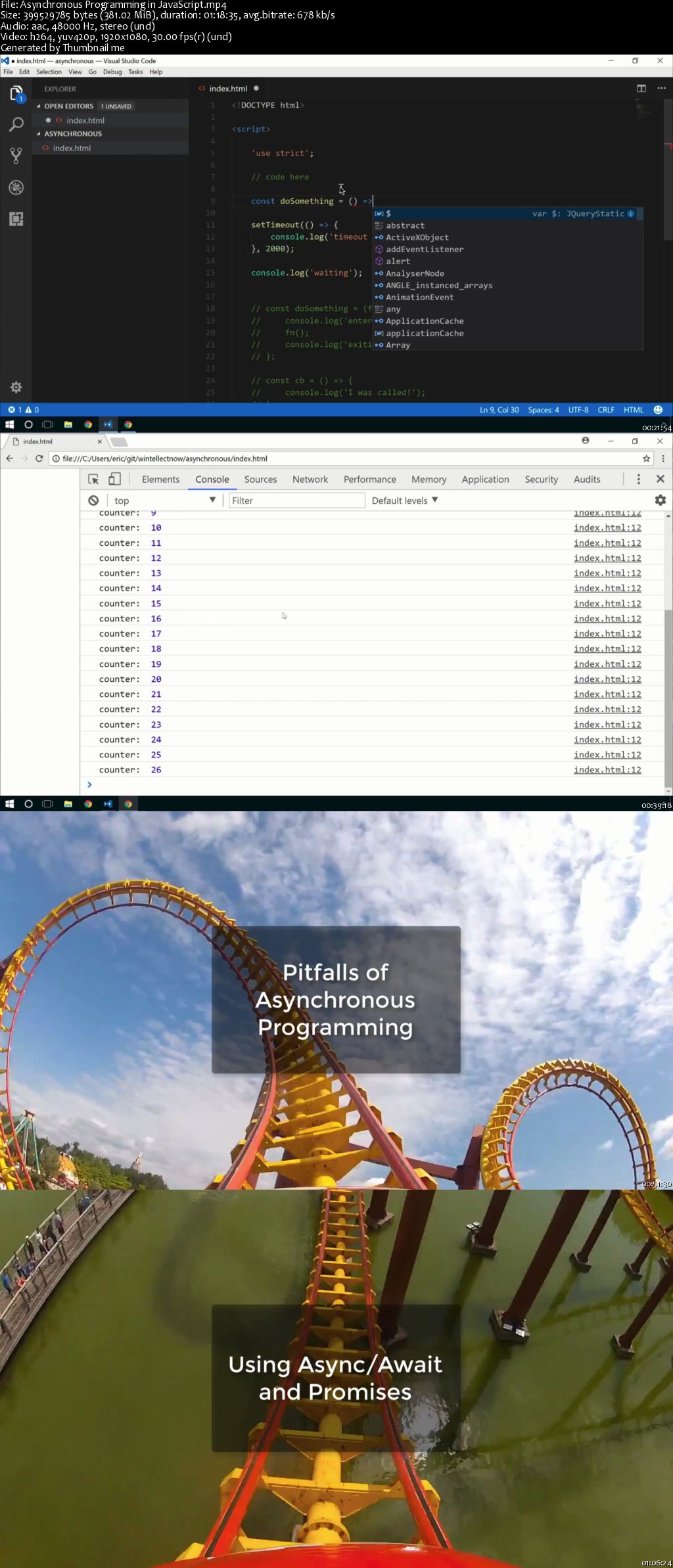Open File Explorer in upper taskbar
The image size is (673, 1568).
68,424
